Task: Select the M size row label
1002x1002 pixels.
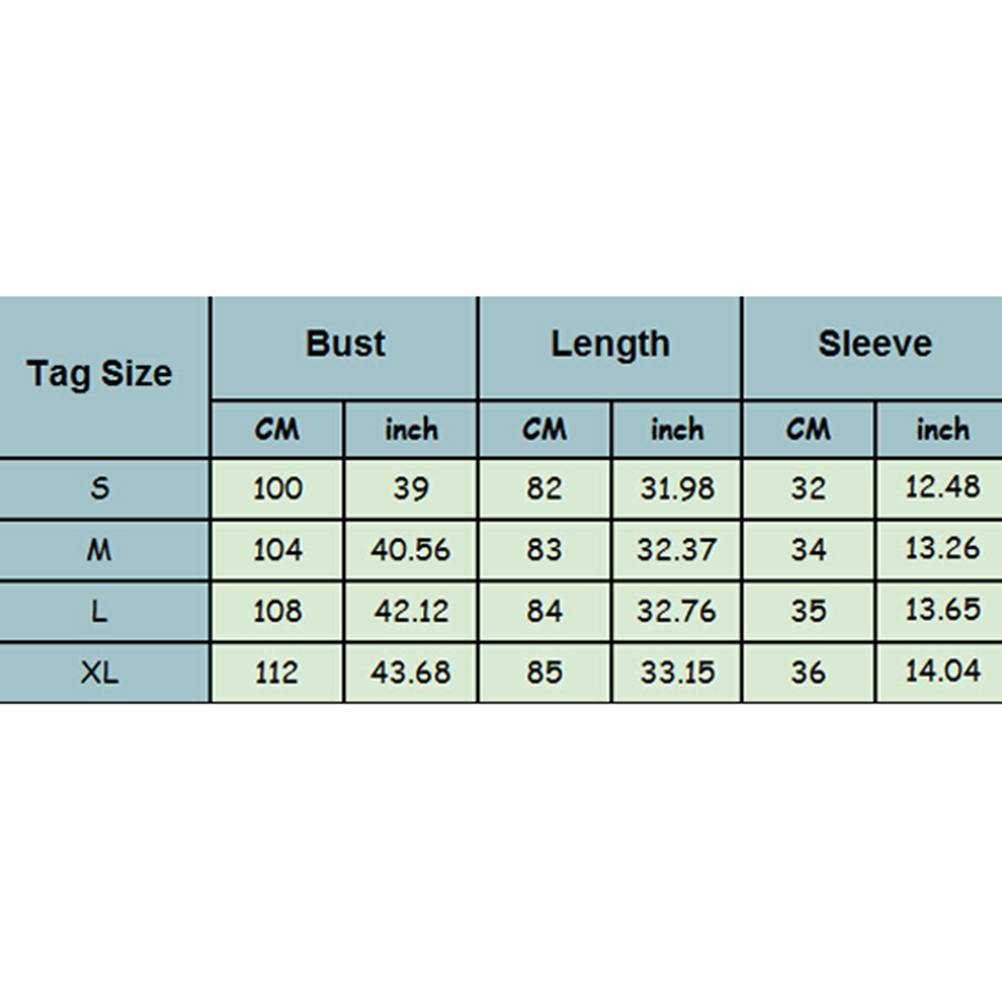Action: [100, 550]
